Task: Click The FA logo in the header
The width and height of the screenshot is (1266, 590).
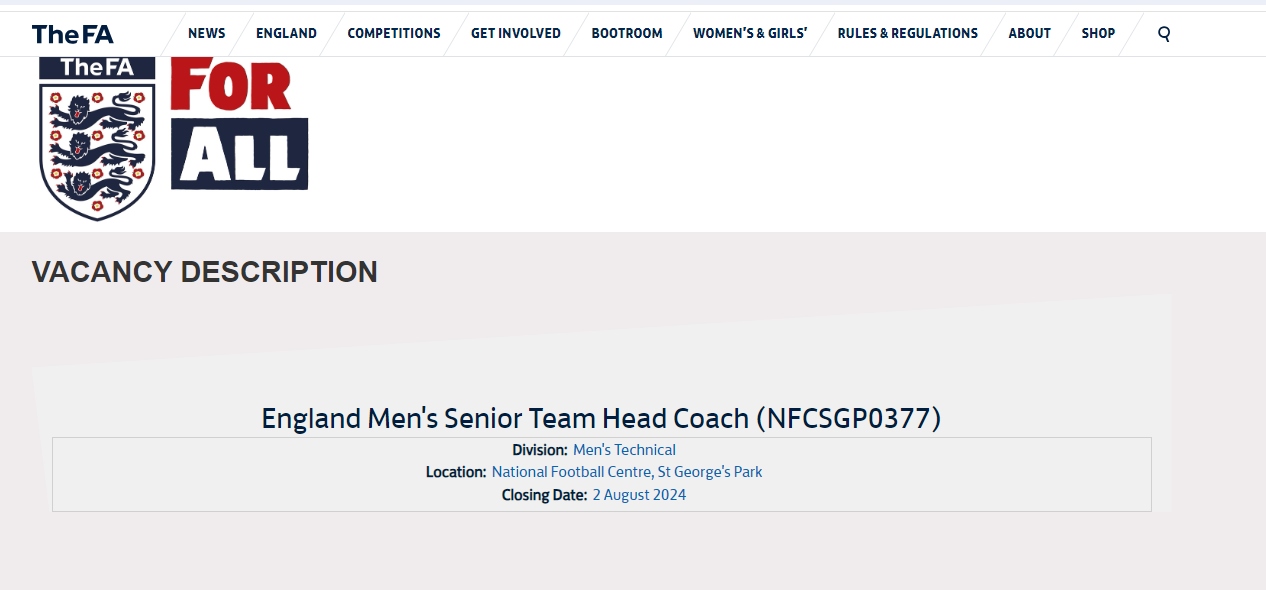Action: (x=72, y=34)
